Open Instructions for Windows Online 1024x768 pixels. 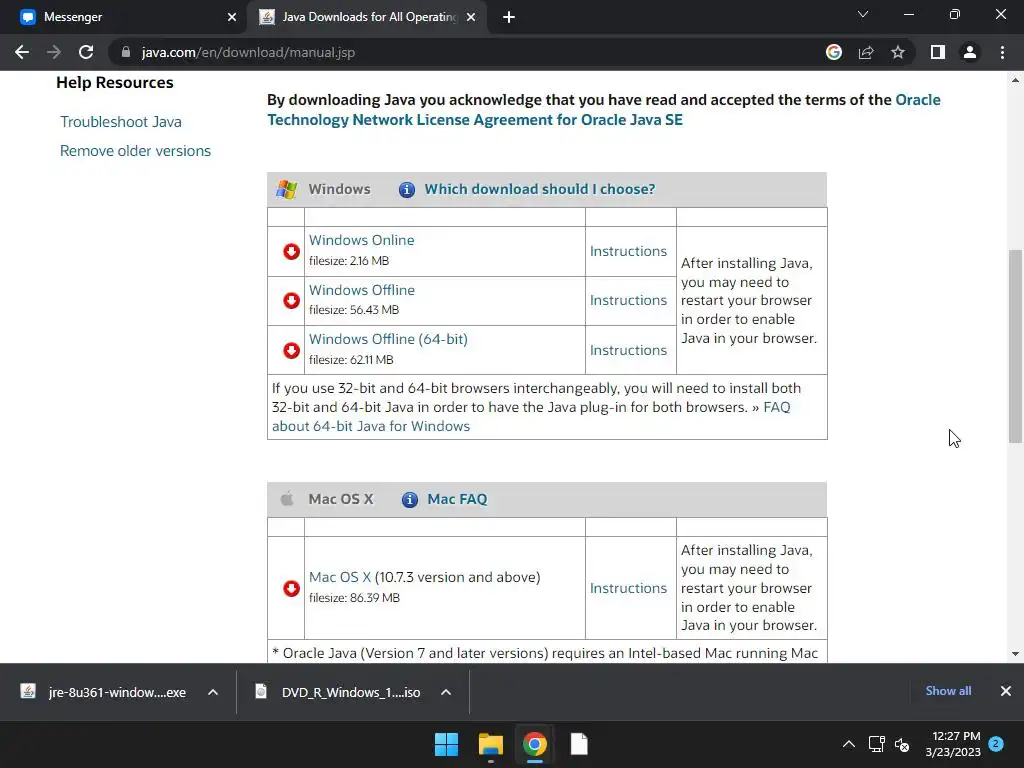tap(628, 251)
